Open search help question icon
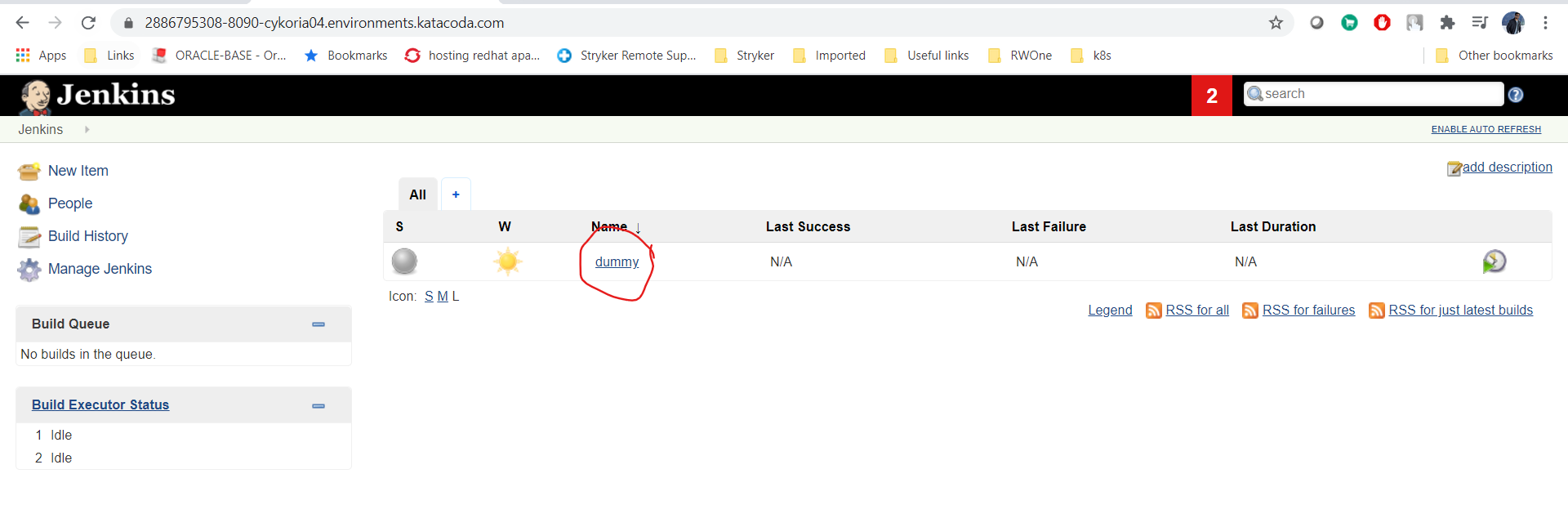Image resolution: width=1568 pixels, height=505 pixels. tap(1516, 95)
